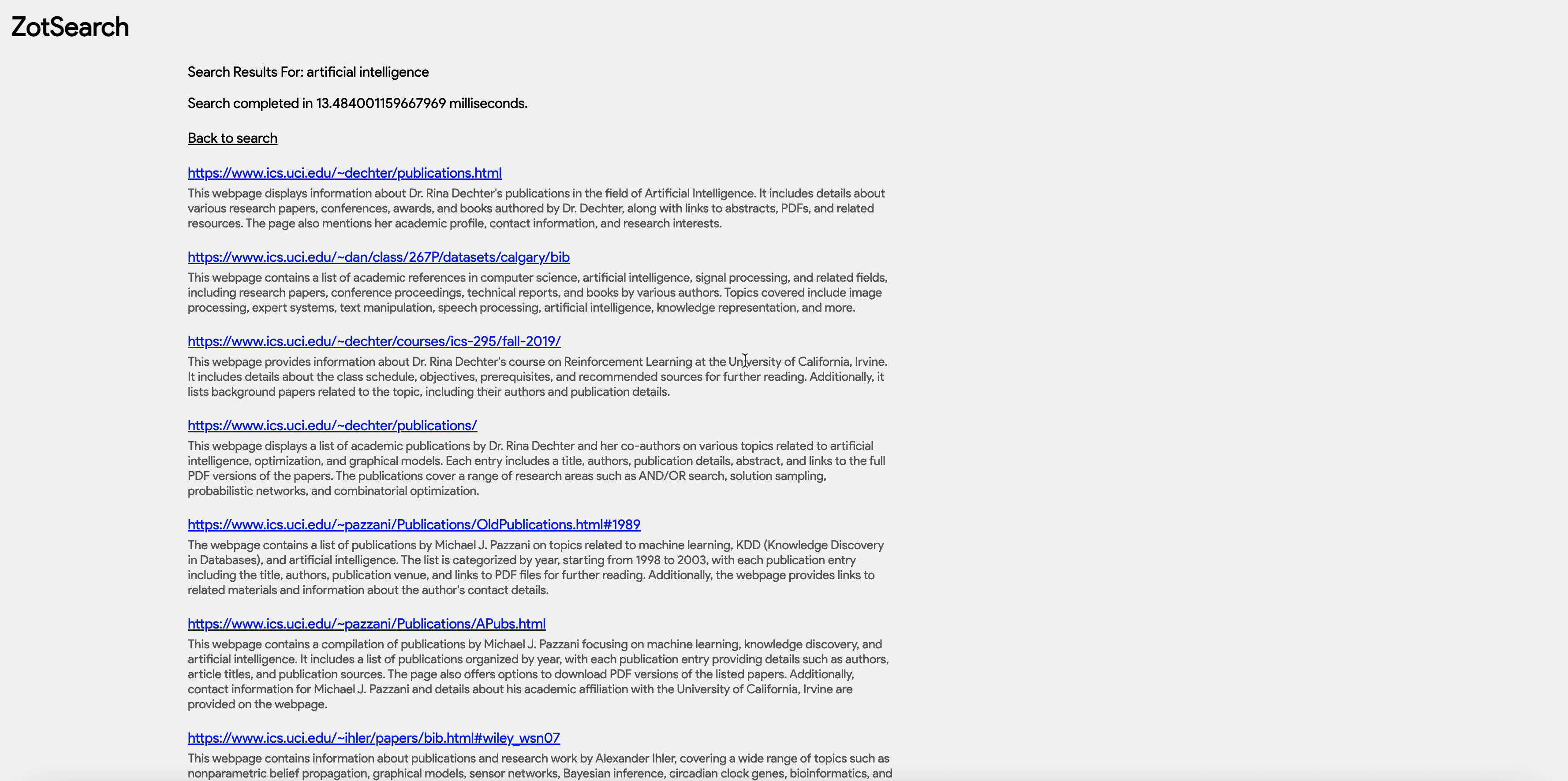This screenshot has height=781, width=1568.
Task: Click the Reinforcement Learning course description
Action: (538, 377)
